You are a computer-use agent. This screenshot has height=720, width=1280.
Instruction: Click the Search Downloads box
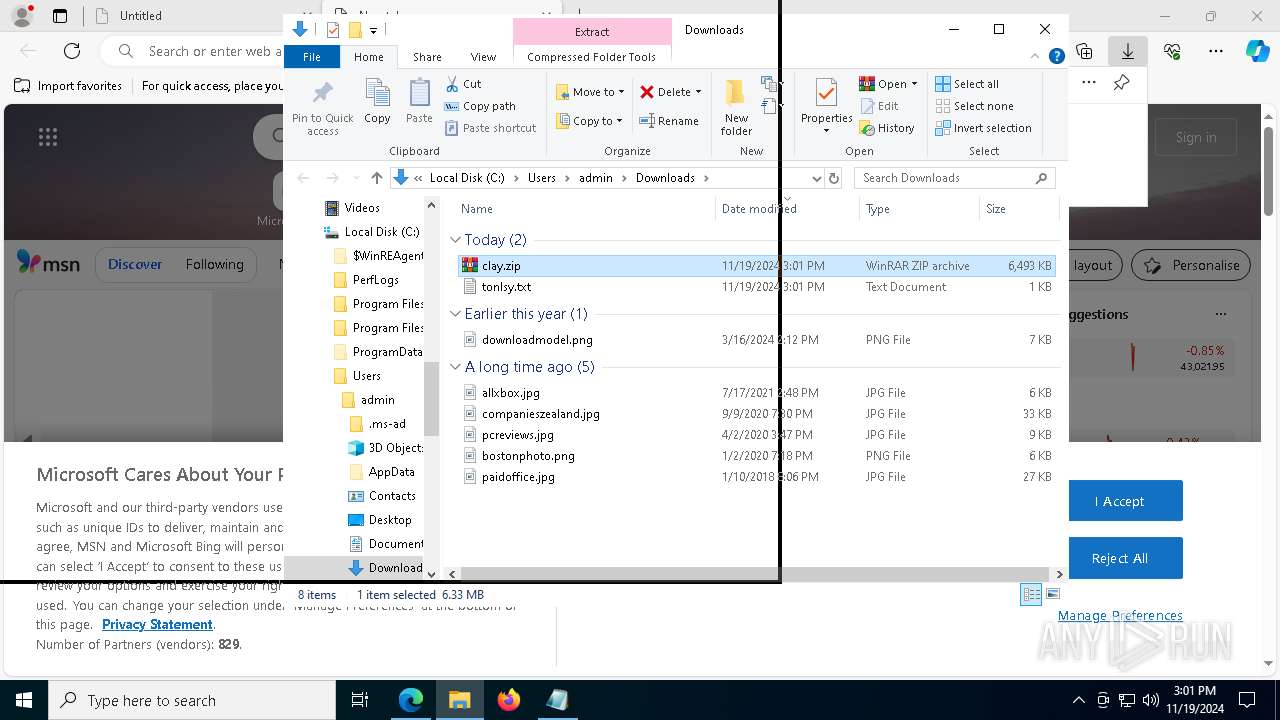coord(954,178)
